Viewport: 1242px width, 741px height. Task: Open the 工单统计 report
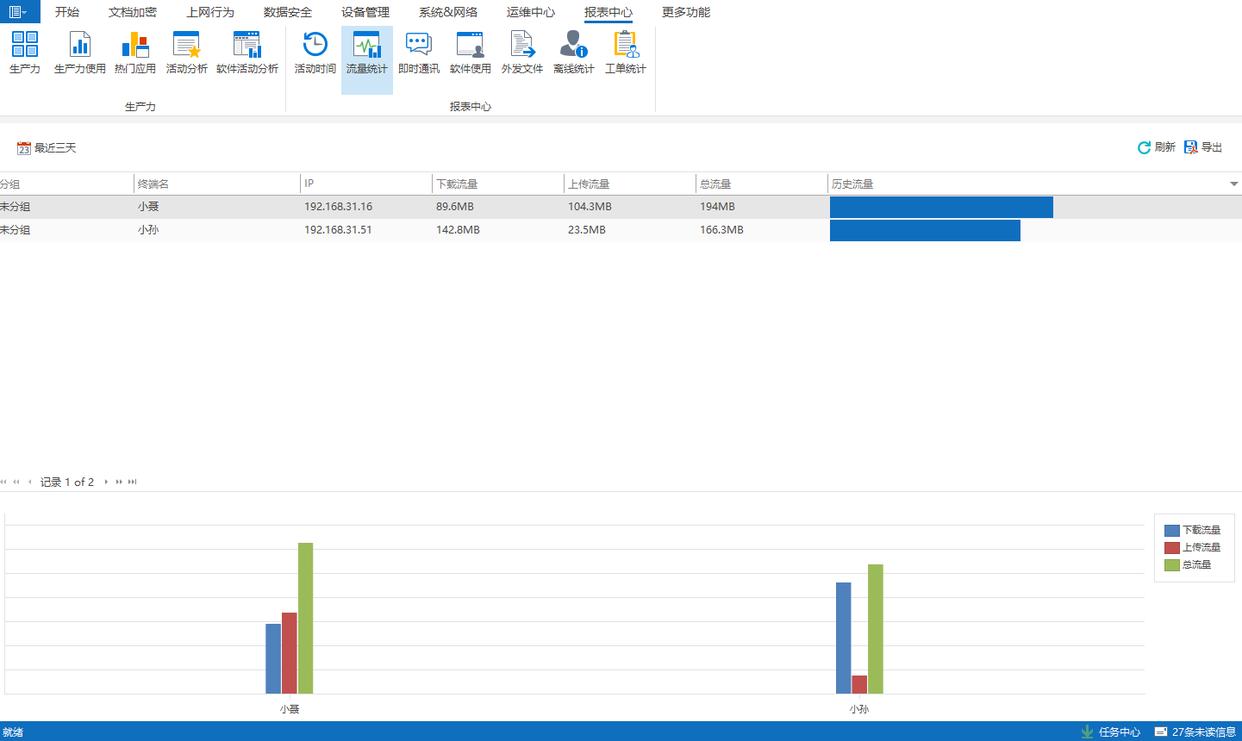[626, 52]
